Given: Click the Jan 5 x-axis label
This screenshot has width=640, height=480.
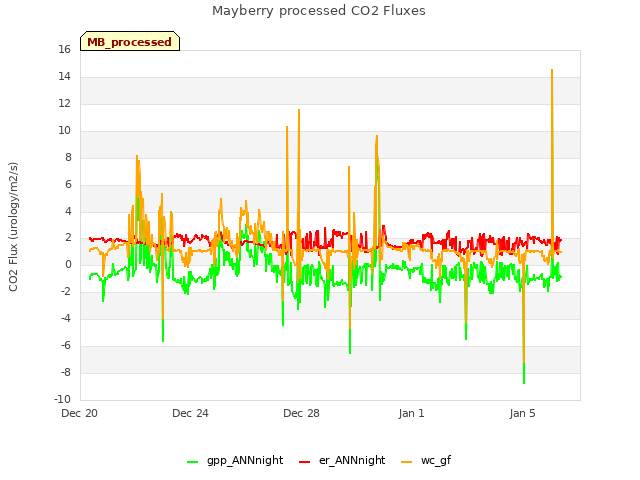Looking at the screenshot, I should (522, 413).
